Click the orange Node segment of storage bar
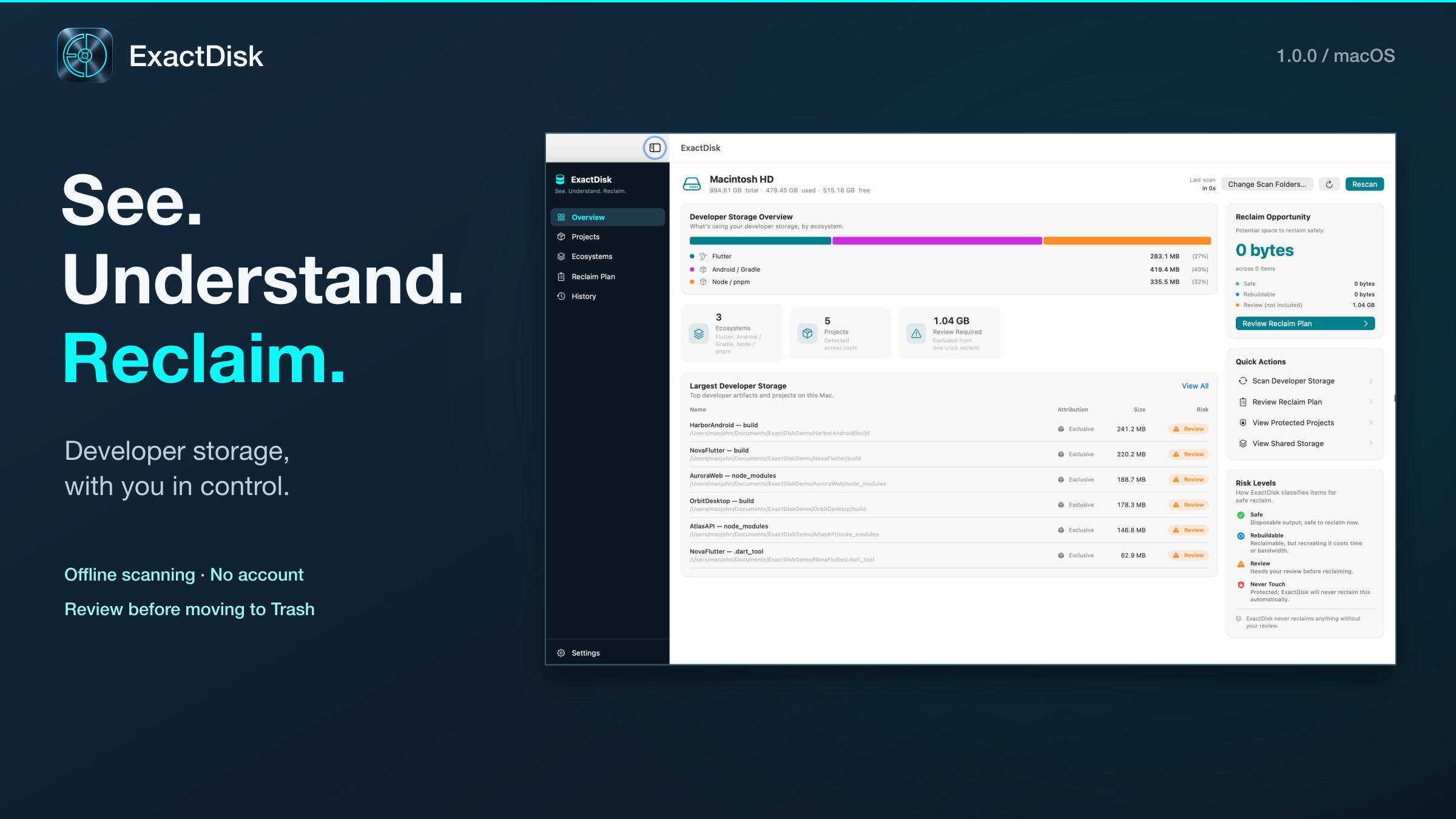This screenshot has height=819, width=1456. point(1127,241)
